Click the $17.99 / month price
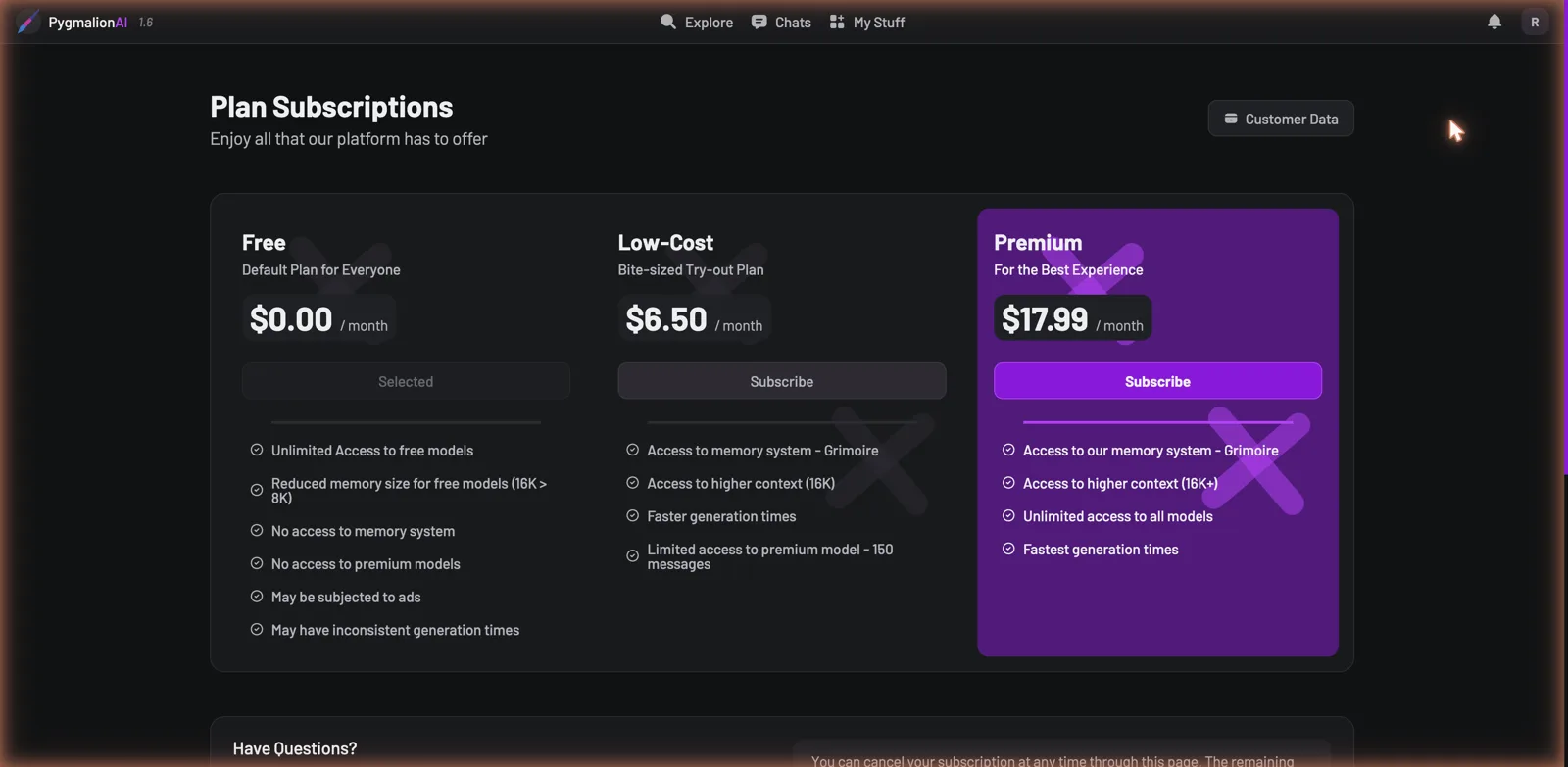1568x767 pixels. (x=1072, y=319)
